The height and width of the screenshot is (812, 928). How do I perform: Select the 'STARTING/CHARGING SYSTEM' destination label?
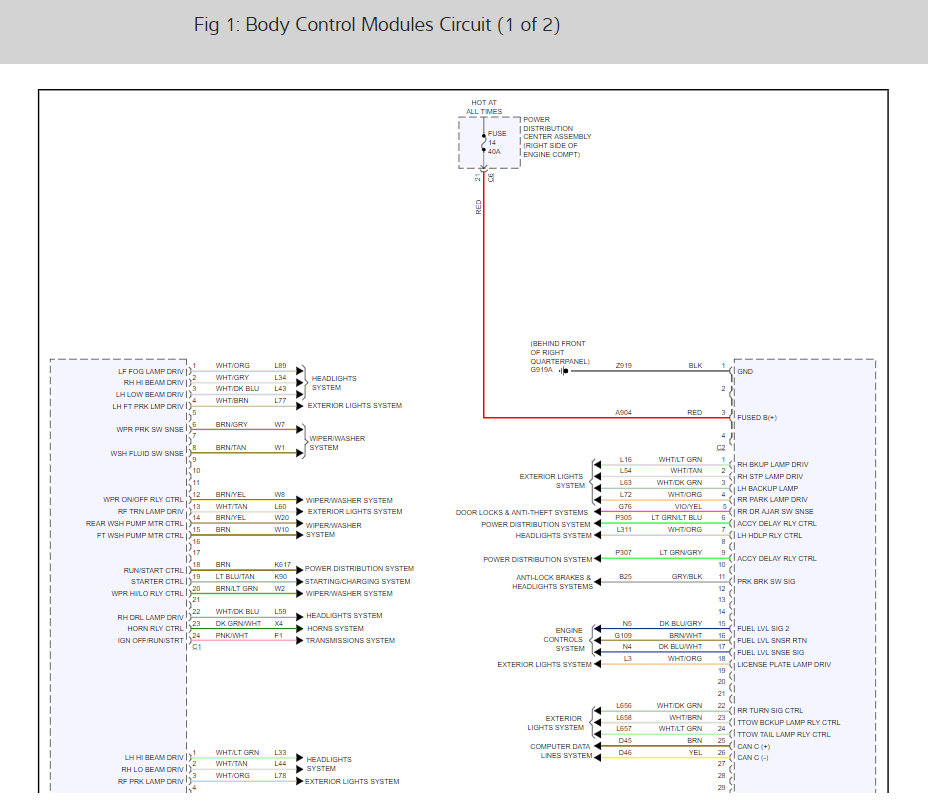tap(357, 582)
